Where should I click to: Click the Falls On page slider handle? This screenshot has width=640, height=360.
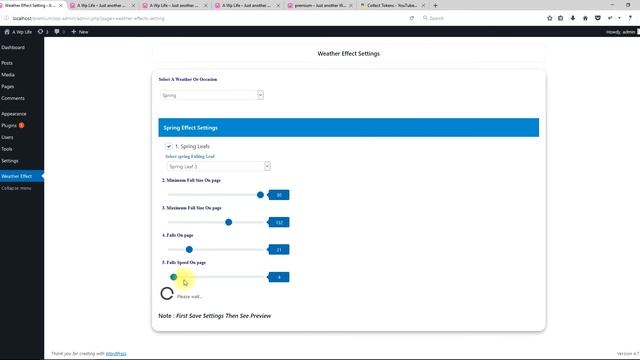click(189, 249)
